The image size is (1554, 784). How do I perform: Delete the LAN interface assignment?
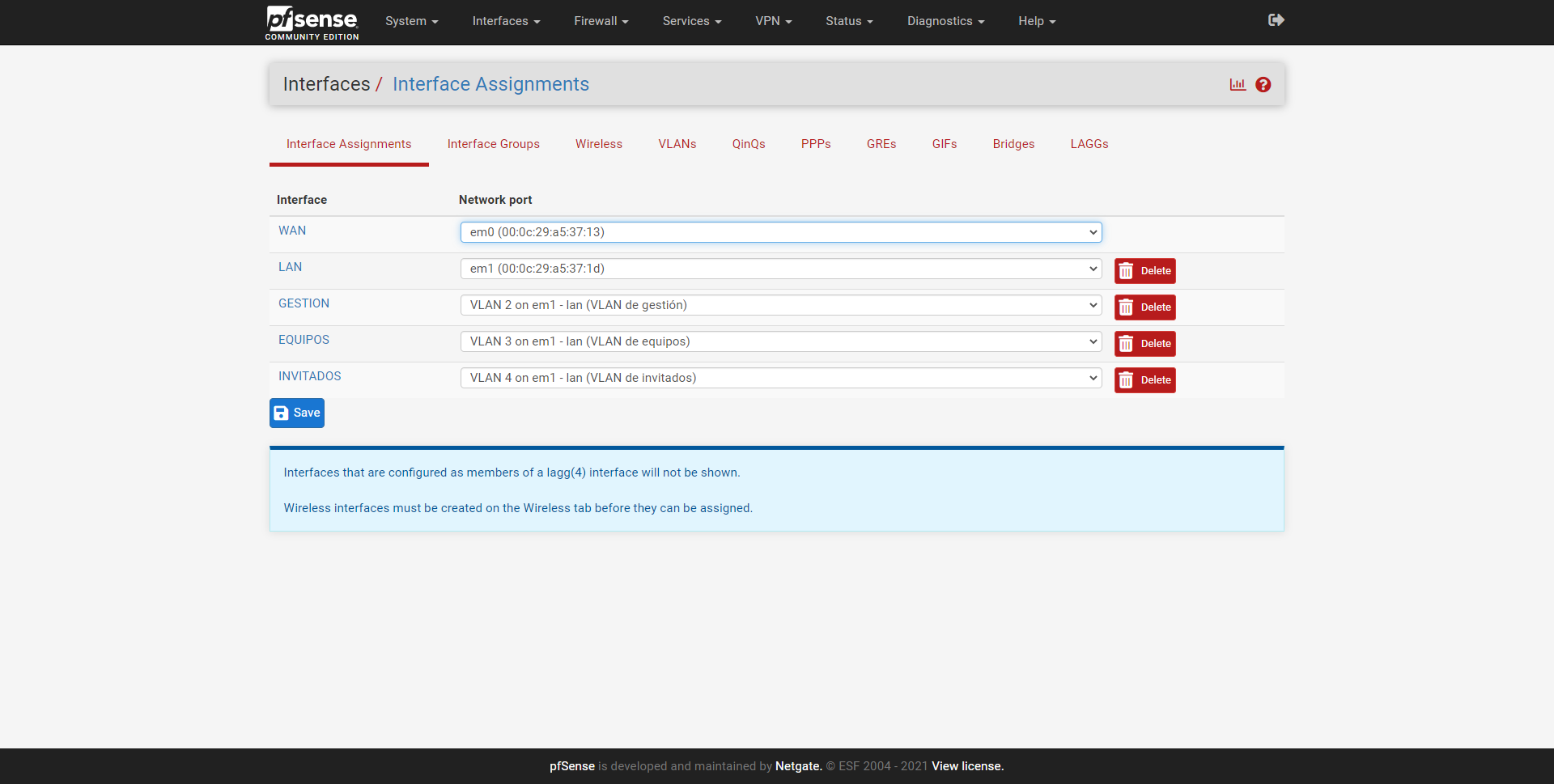click(x=1144, y=271)
